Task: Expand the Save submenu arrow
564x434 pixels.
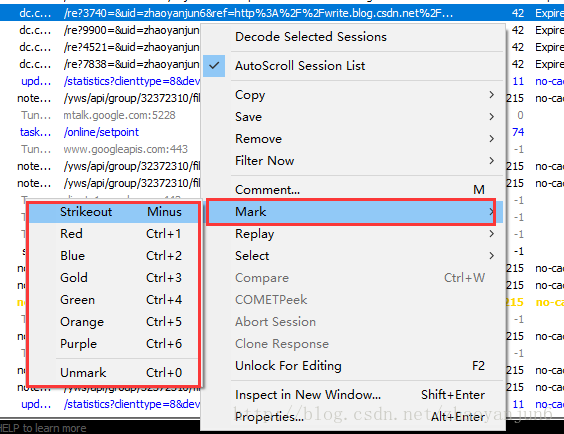Action: pos(491,117)
